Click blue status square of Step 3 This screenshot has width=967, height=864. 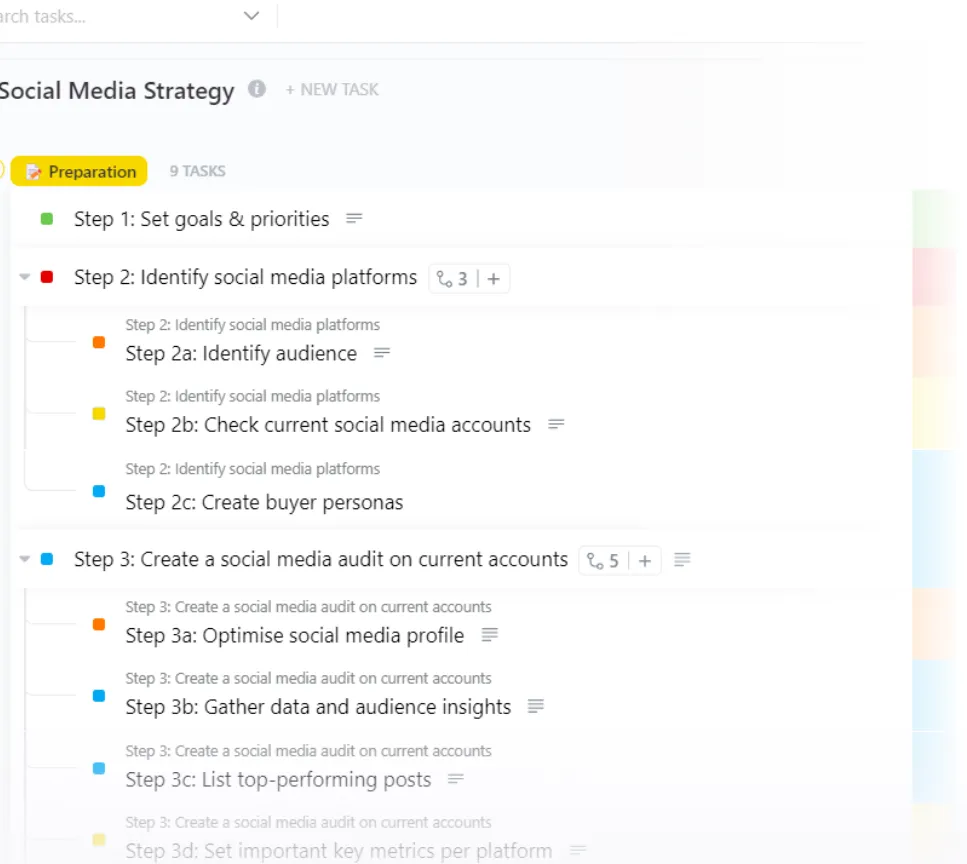pos(47,559)
